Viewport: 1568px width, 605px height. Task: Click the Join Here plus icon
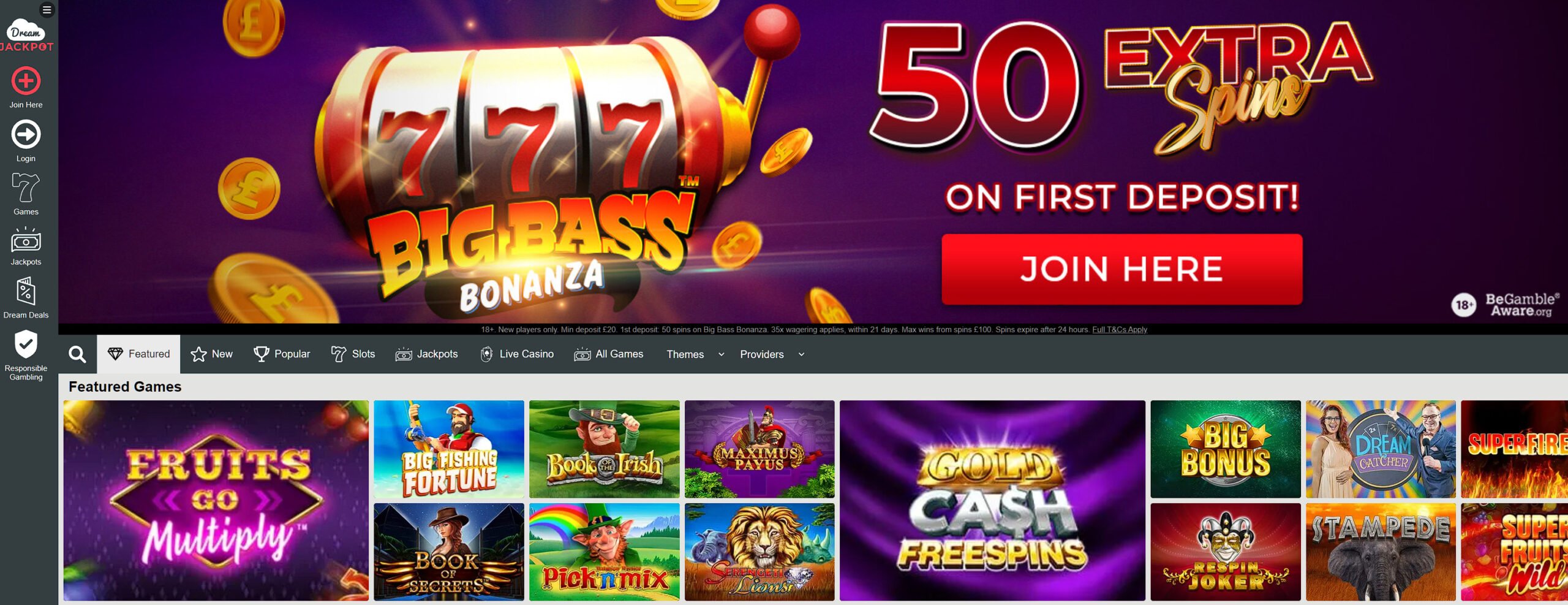26,81
